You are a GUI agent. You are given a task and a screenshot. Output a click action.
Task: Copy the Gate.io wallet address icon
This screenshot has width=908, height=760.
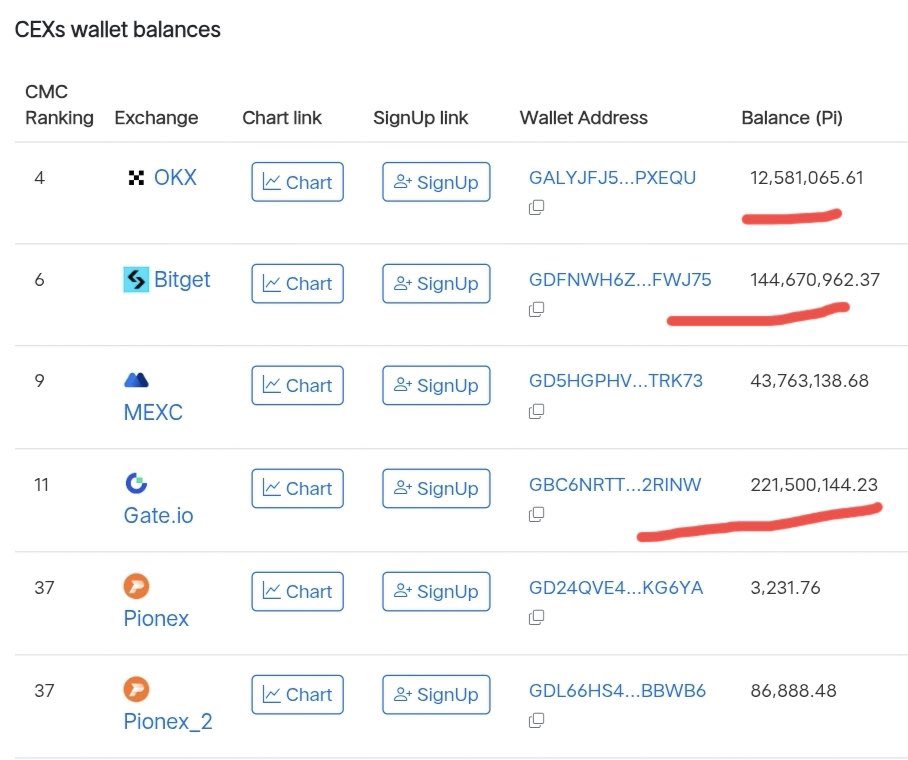(x=536, y=514)
